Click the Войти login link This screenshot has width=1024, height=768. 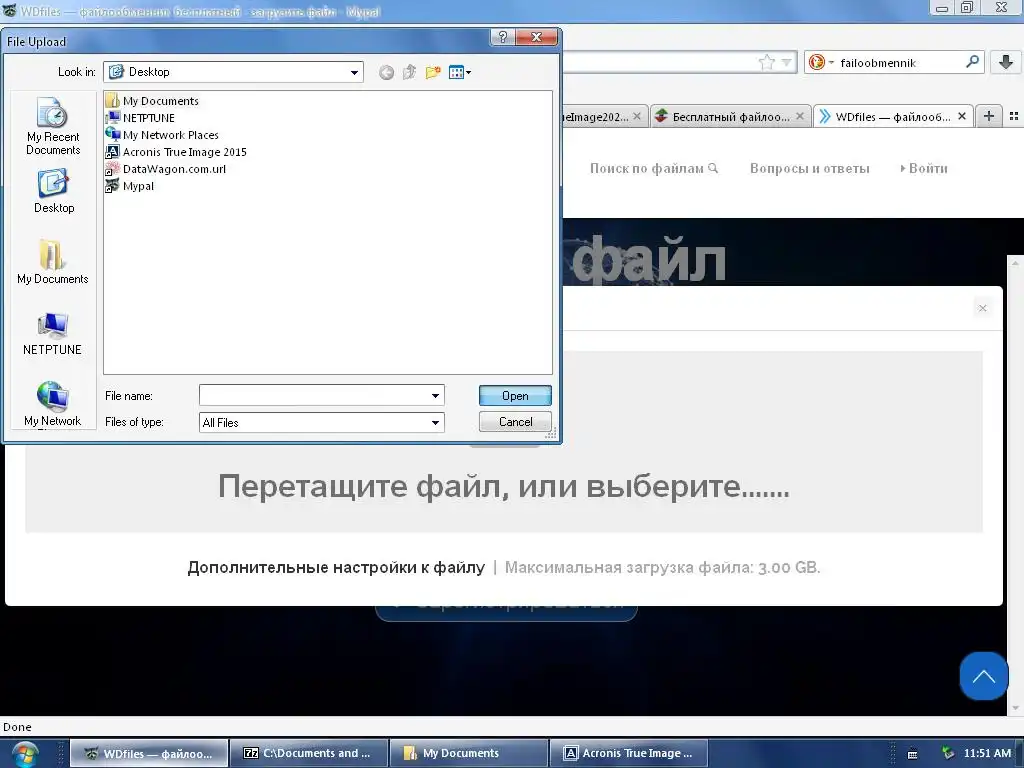923,168
